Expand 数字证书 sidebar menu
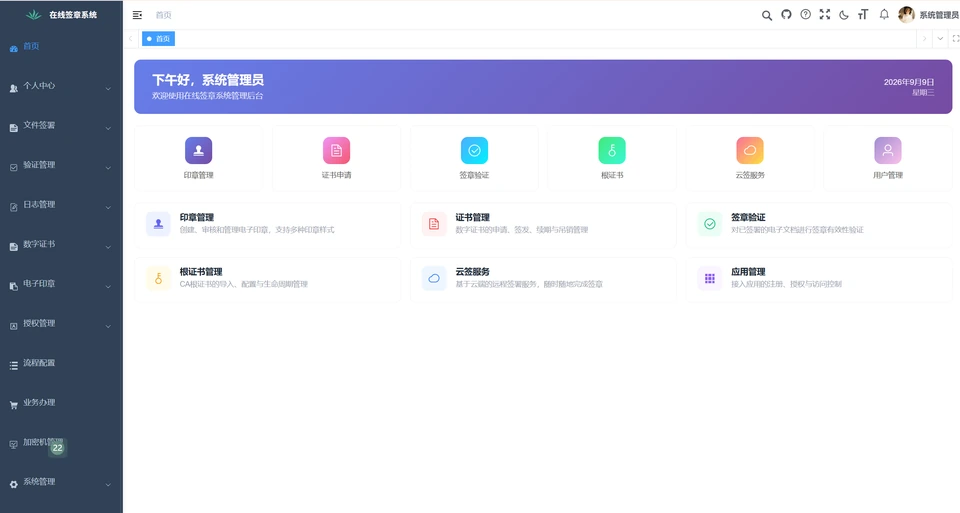This screenshot has width=960, height=513. [x=61, y=244]
